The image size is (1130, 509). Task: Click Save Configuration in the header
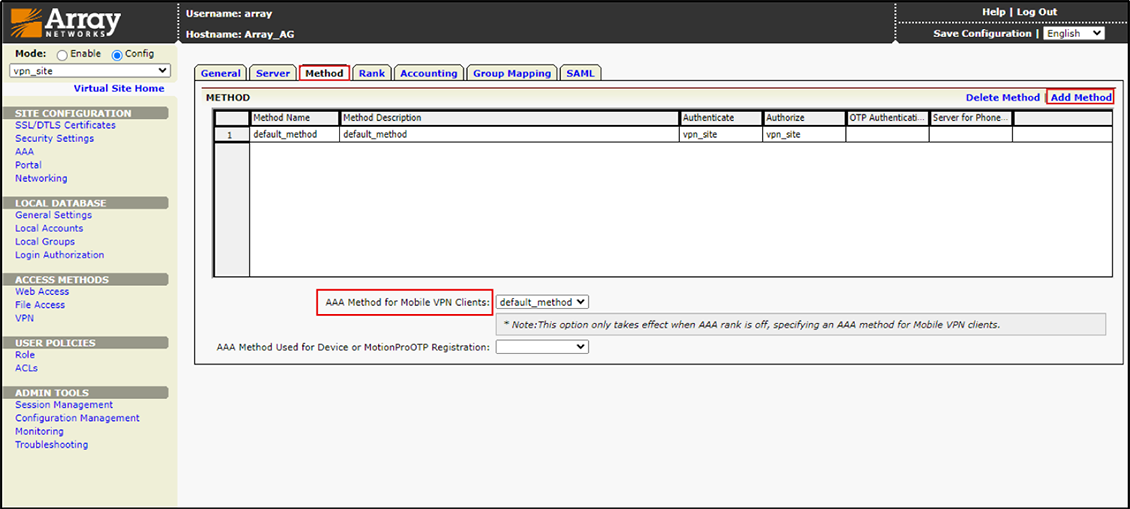(x=981, y=33)
